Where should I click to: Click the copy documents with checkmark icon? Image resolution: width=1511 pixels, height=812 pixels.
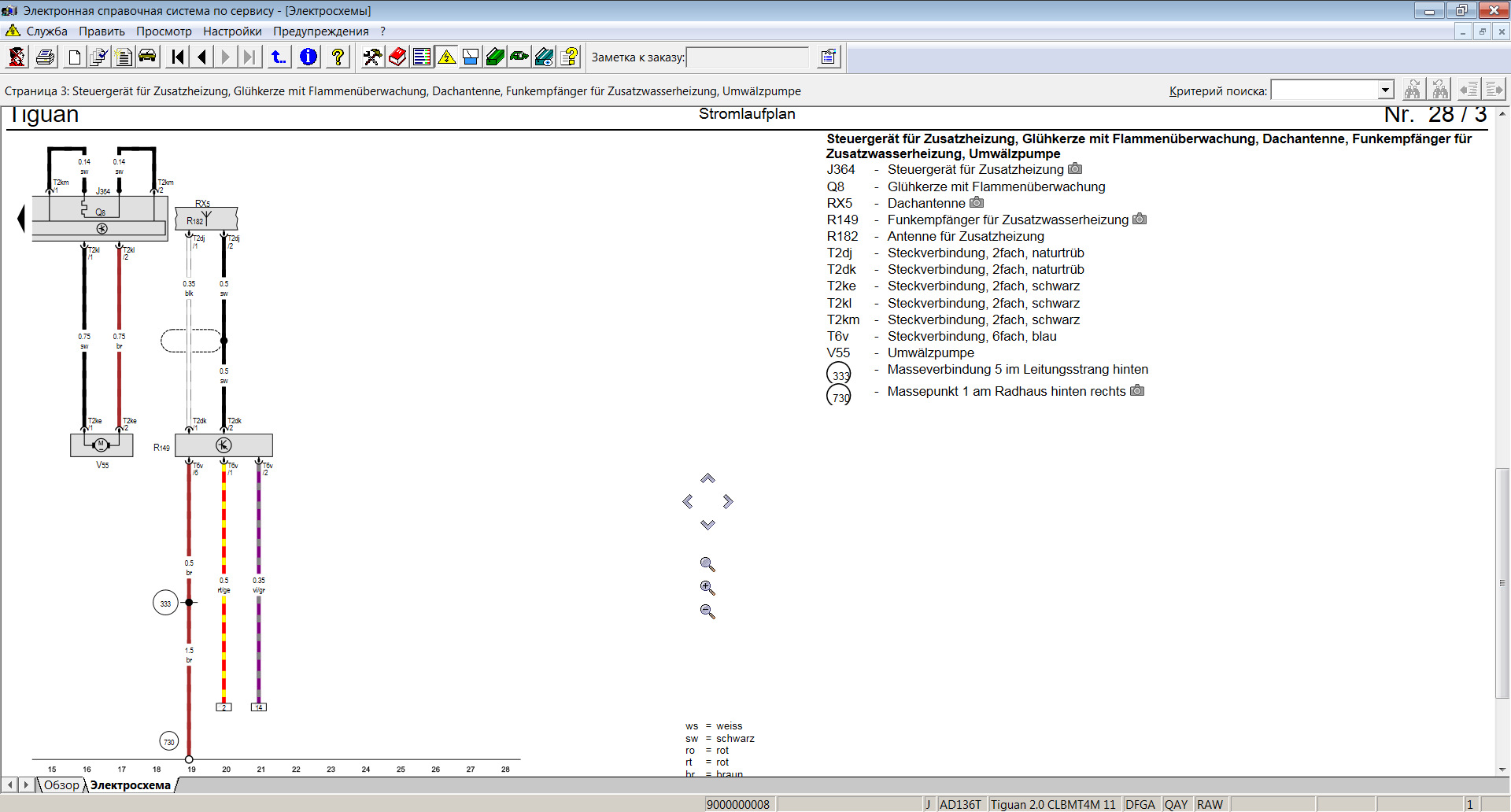click(x=99, y=57)
